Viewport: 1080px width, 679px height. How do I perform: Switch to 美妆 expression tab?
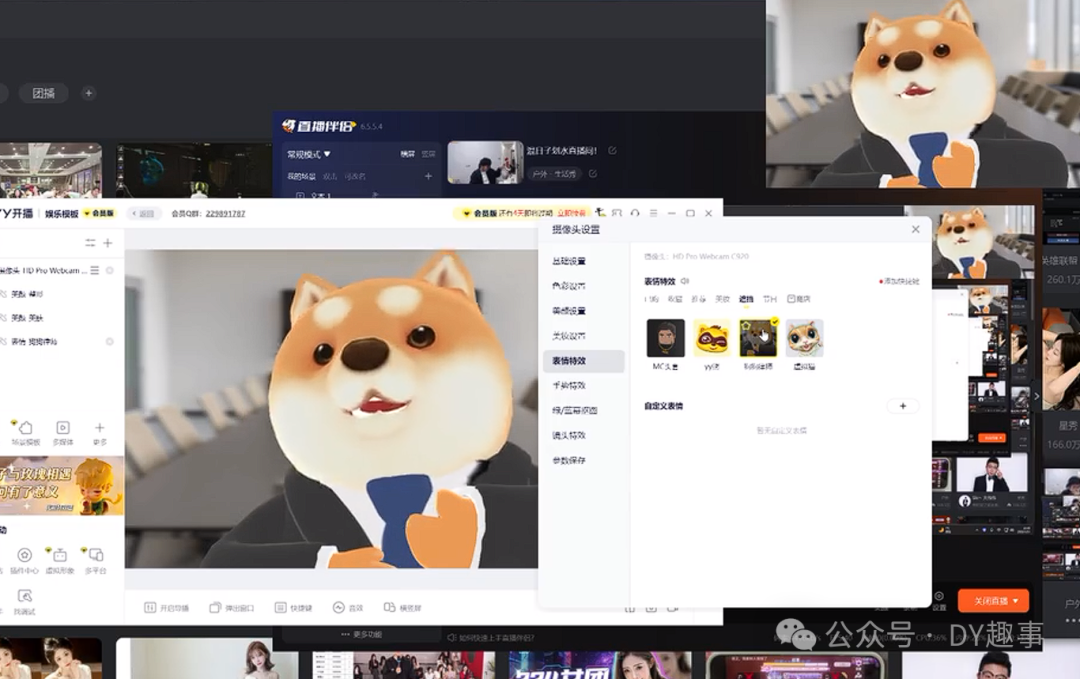722,299
